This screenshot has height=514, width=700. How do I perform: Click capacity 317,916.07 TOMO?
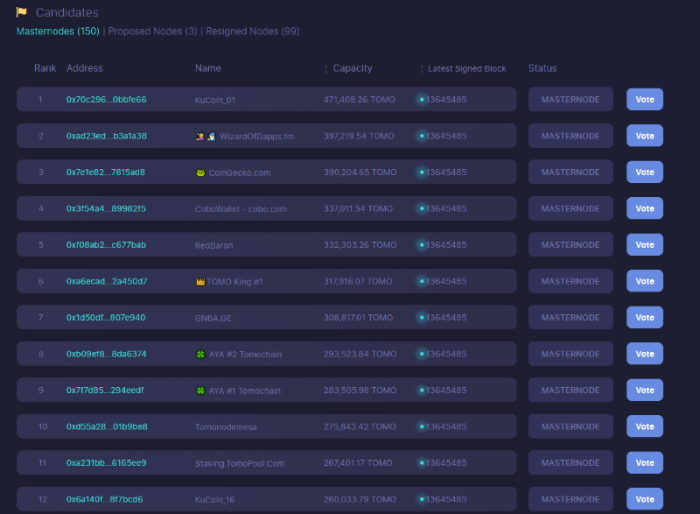coord(358,281)
